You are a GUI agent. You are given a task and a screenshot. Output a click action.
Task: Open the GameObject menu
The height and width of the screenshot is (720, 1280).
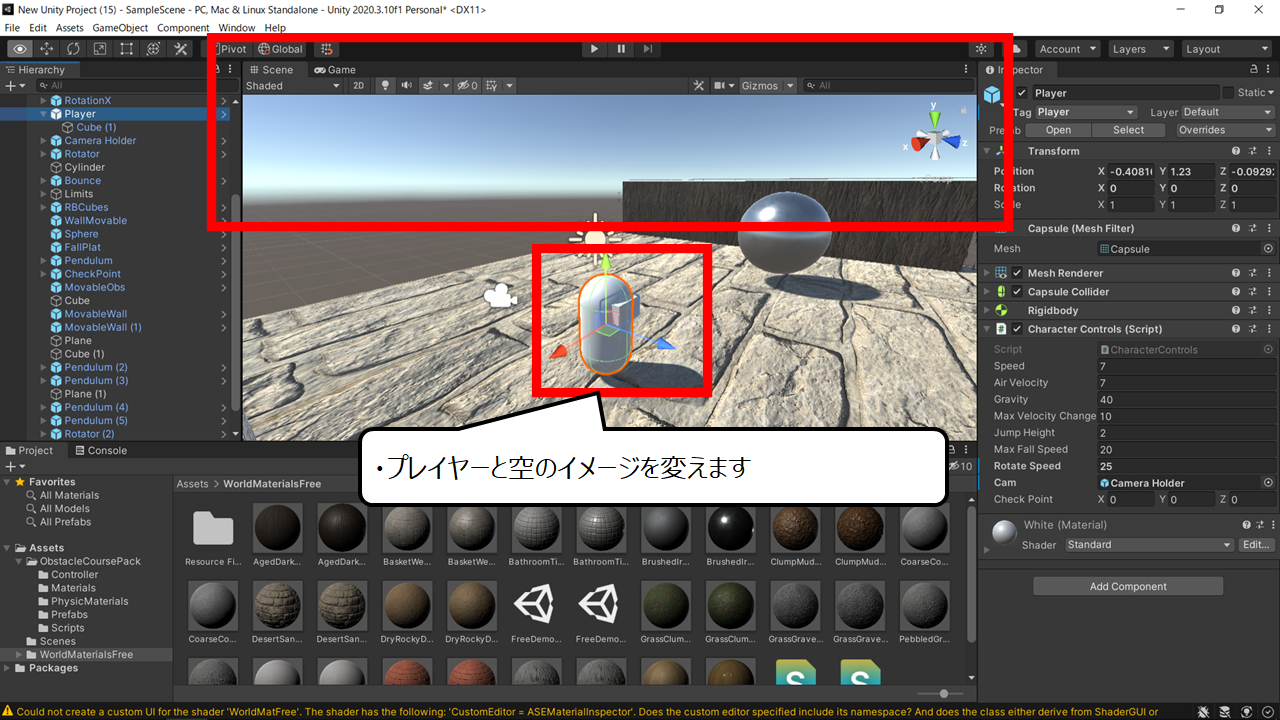click(x=120, y=28)
